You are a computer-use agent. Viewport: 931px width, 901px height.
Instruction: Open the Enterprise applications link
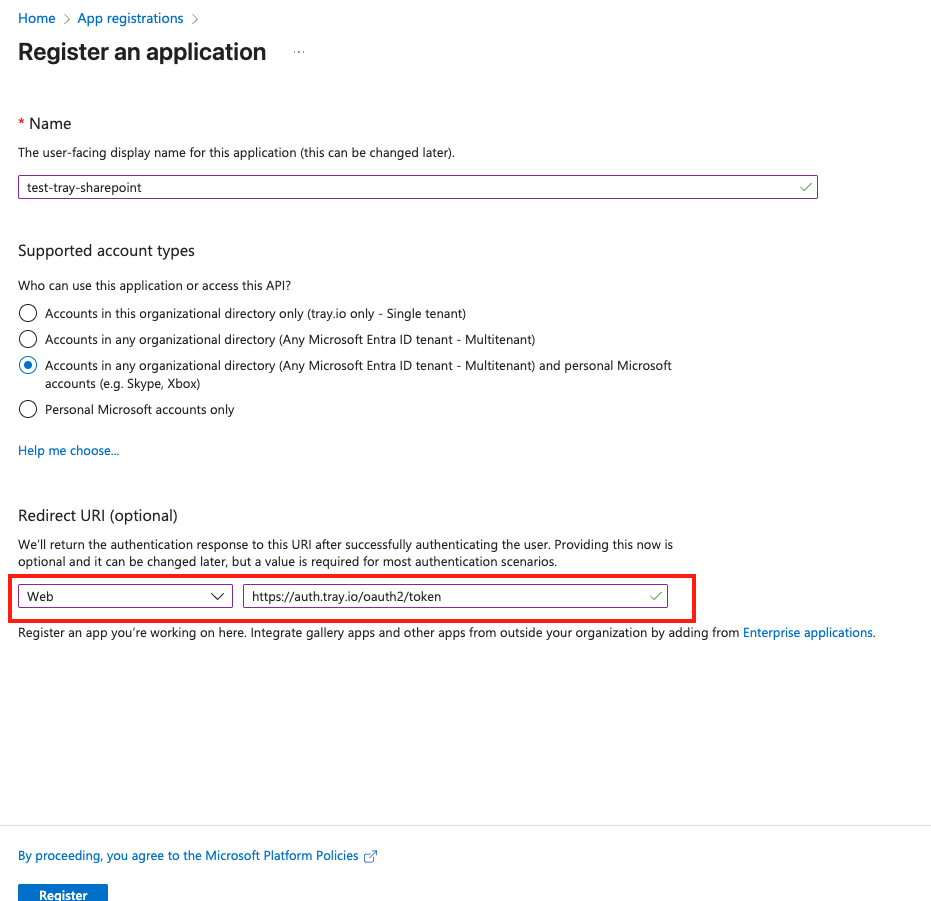tap(807, 632)
